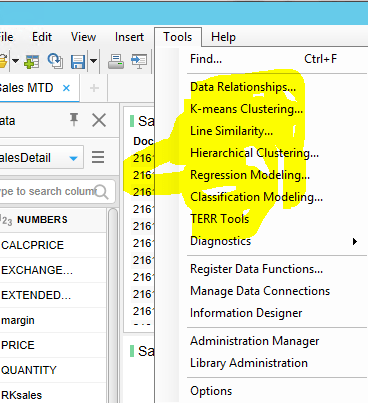
Task: Open the View menu
Action: (x=83, y=37)
